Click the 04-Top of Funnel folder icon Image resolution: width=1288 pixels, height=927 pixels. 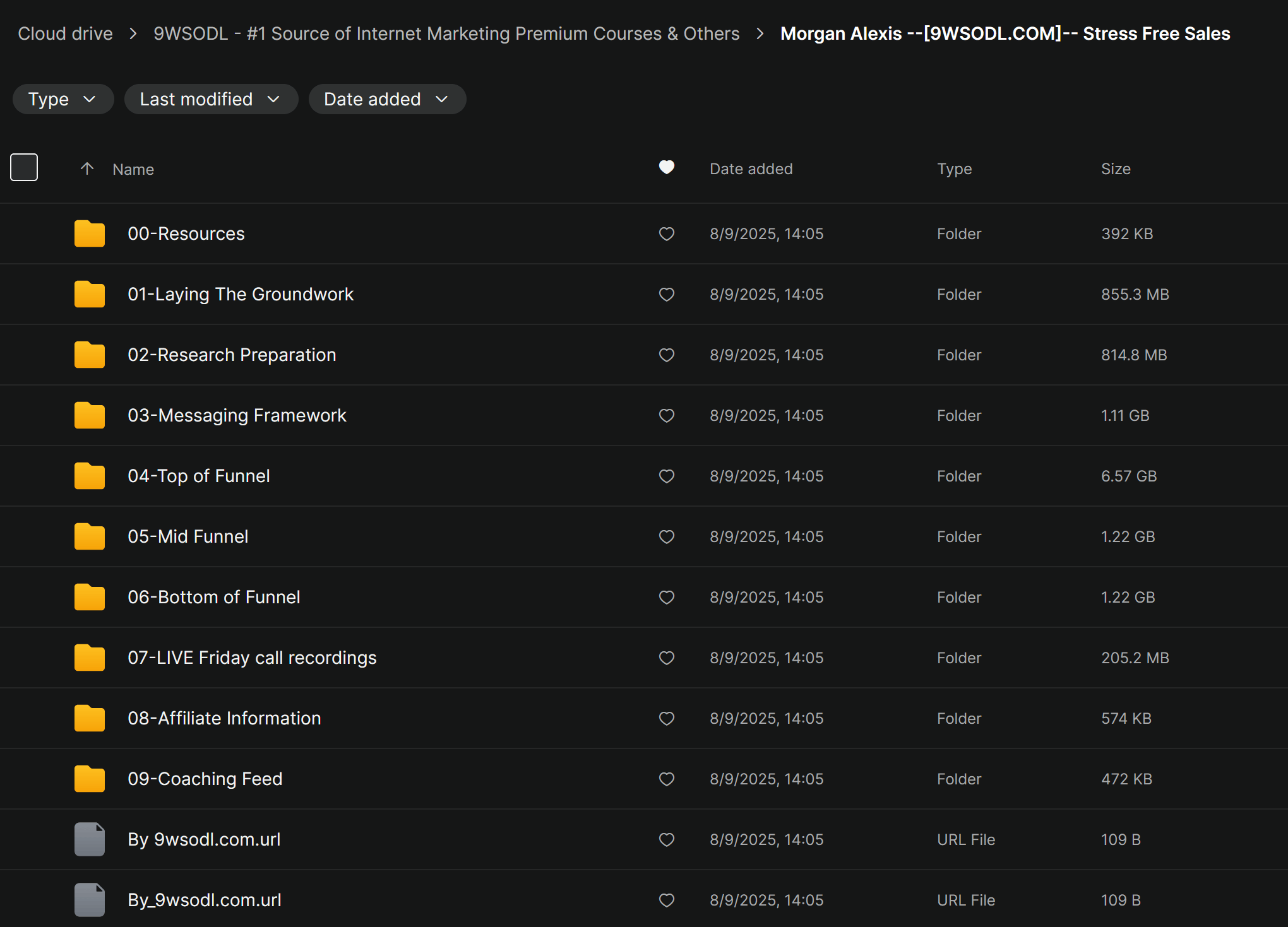[89, 476]
